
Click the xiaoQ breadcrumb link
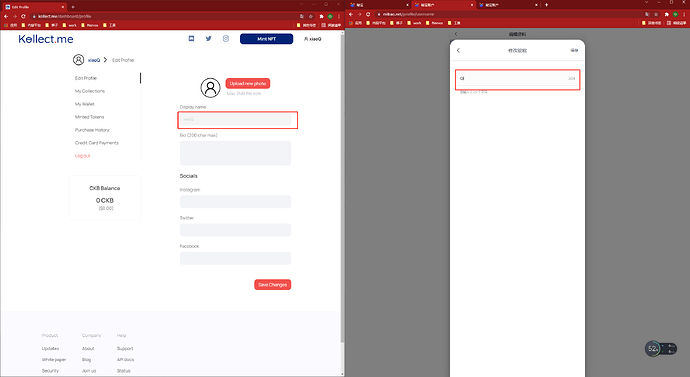[x=94, y=60]
